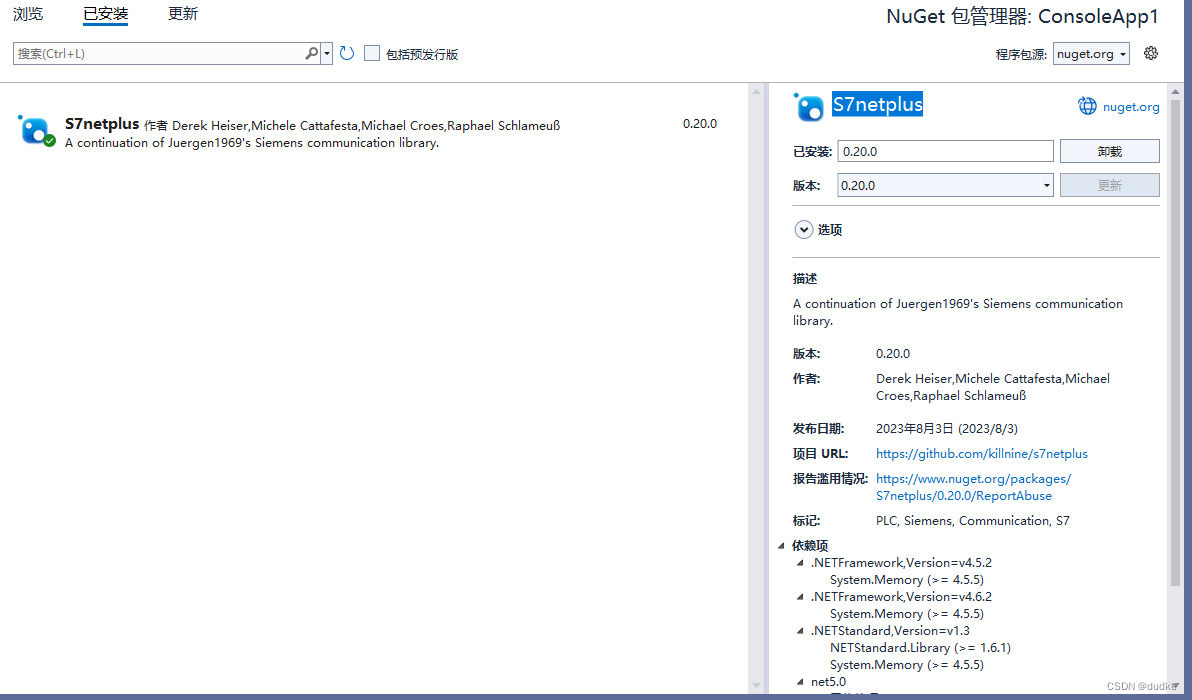Image resolution: width=1192 pixels, height=700 pixels.
Task: Click the 卸载 uninstall button
Action: pyautogui.click(x=1110, y=151)
